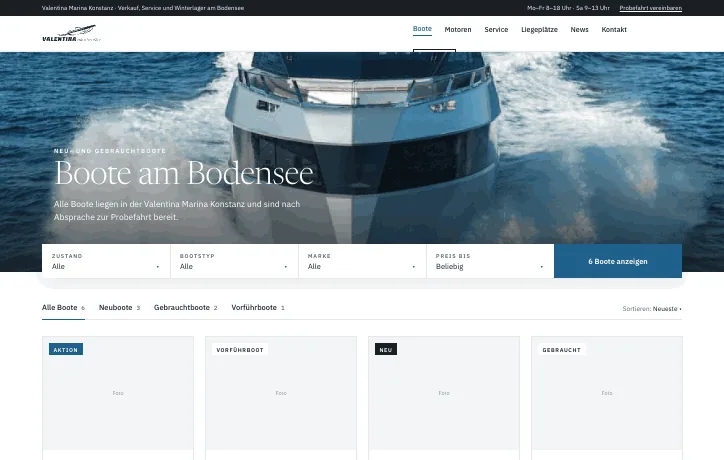Viewport: 724px width, 460px height.
Task: Switch to the Vorführboote tab
Action: tap(258, 308)
